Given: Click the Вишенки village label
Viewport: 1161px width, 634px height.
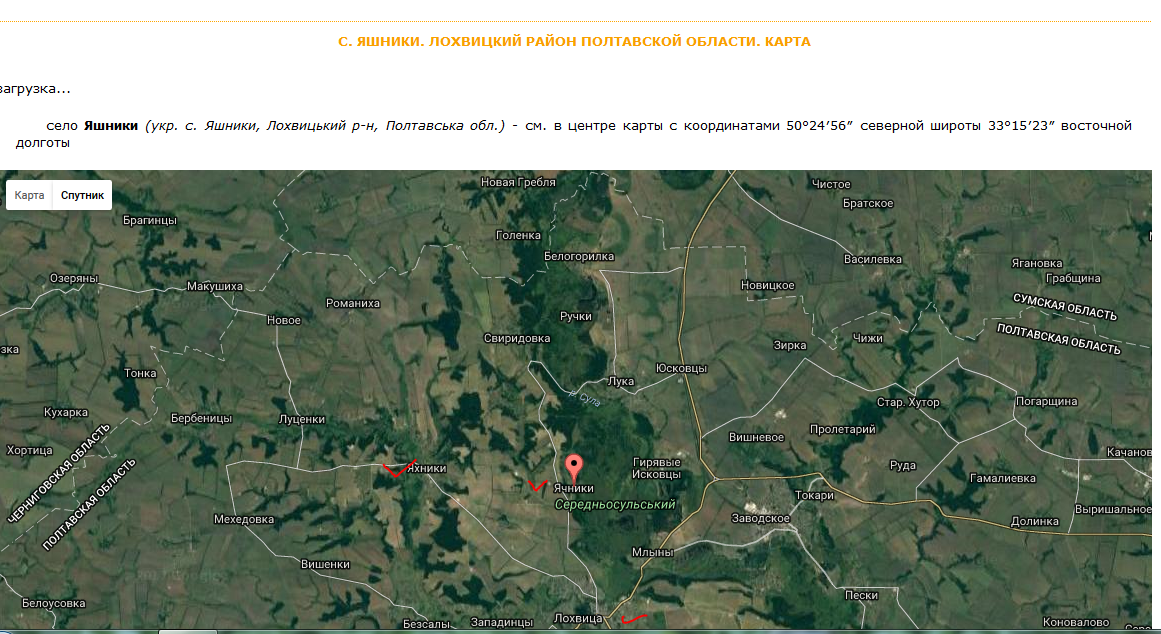Looking at the screenshot, I should (x=325, y=564).
